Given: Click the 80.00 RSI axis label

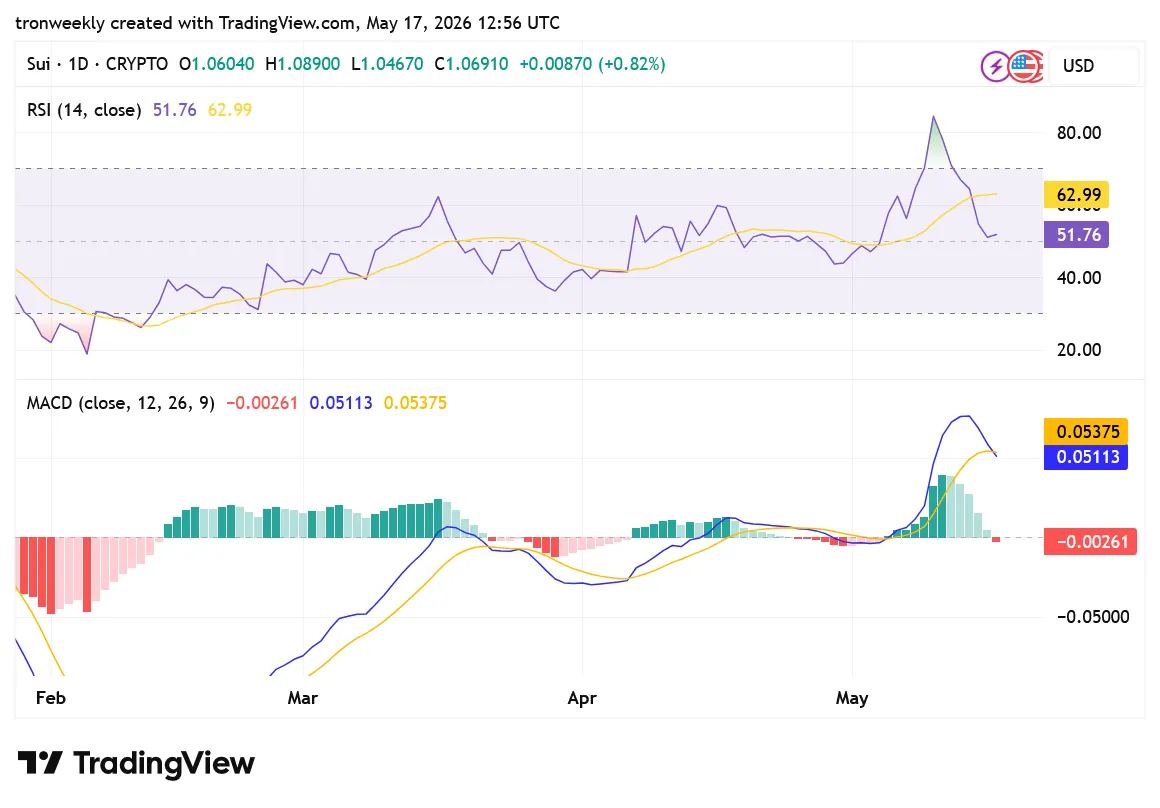Looking at the screenshot, I should point(1079,133).
